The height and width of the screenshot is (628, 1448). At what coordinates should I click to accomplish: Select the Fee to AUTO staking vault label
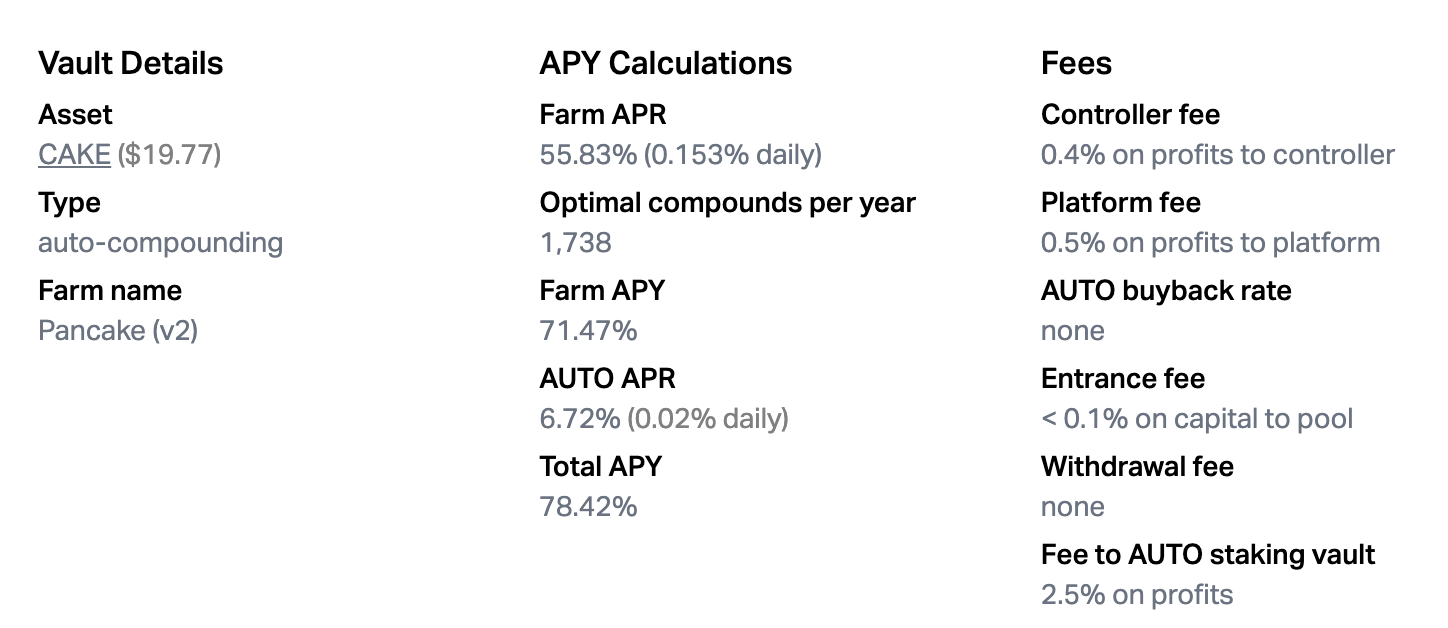(x=1208, y=555)
